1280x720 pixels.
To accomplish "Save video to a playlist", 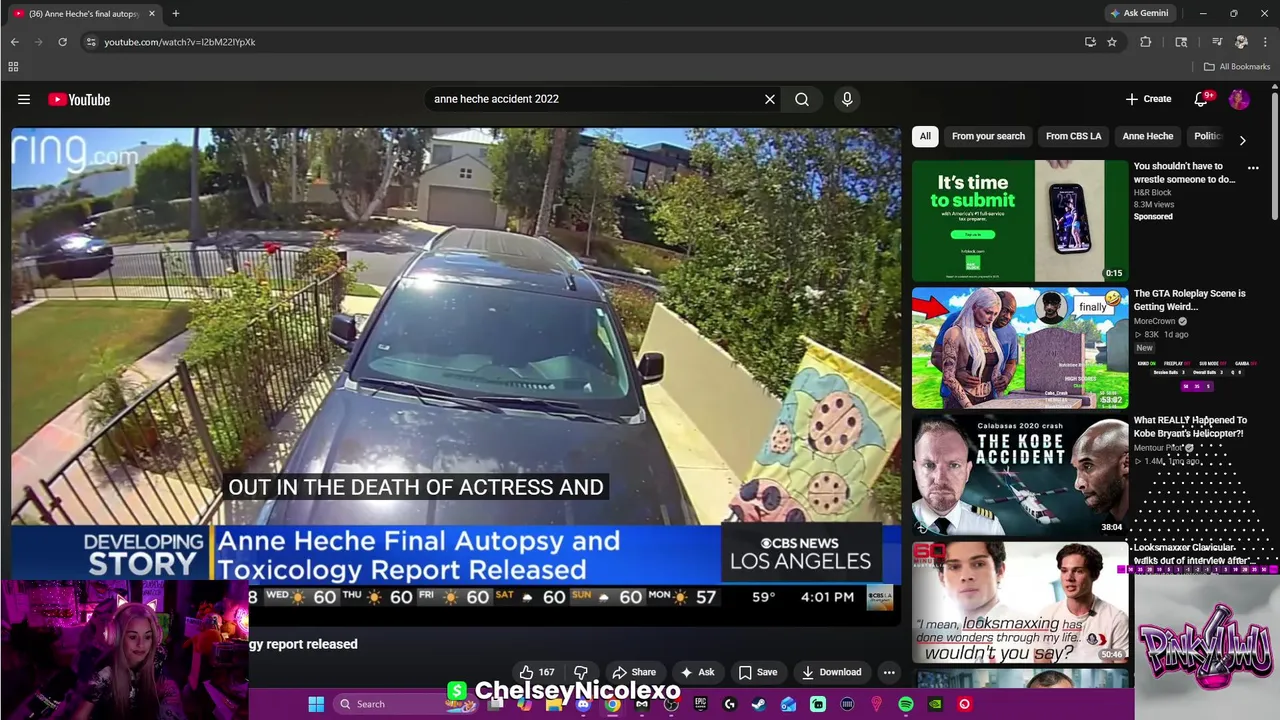I will (x=757, y=672).
